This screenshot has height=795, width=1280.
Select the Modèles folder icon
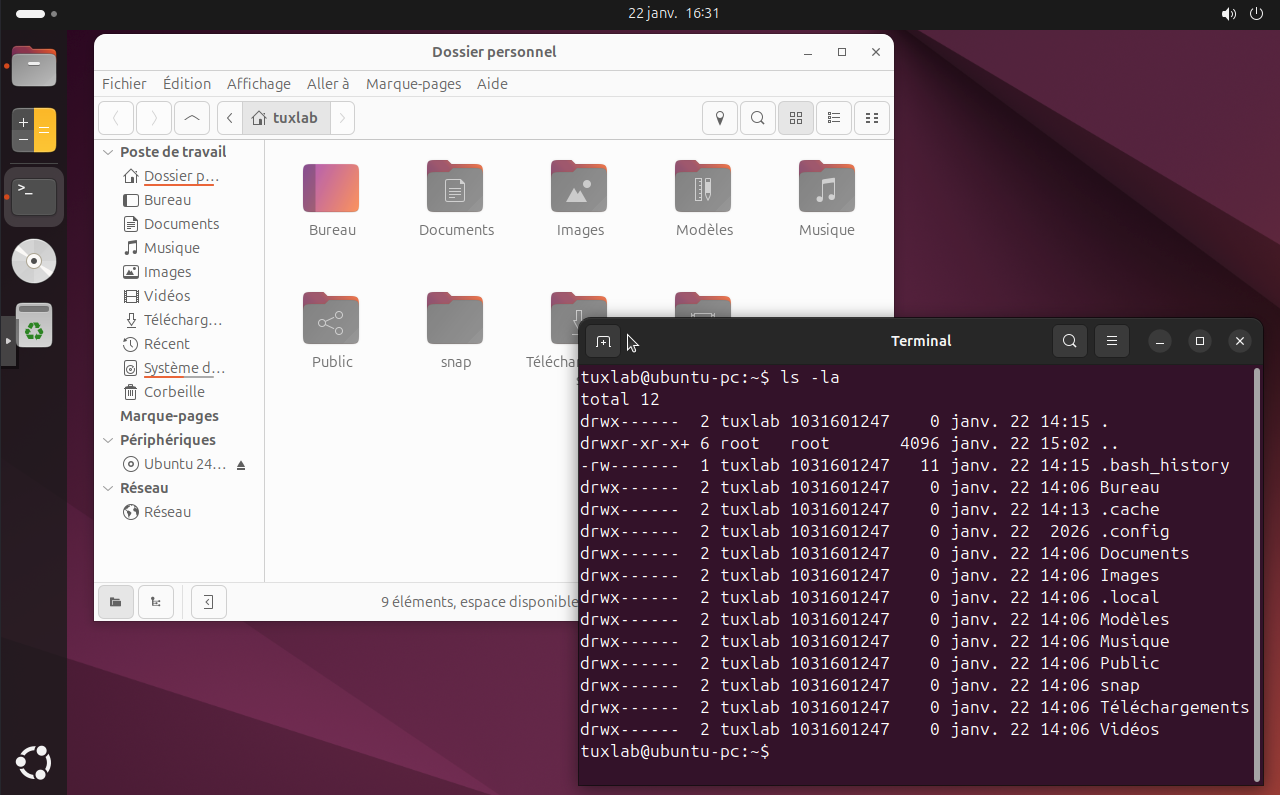(704, 187)
